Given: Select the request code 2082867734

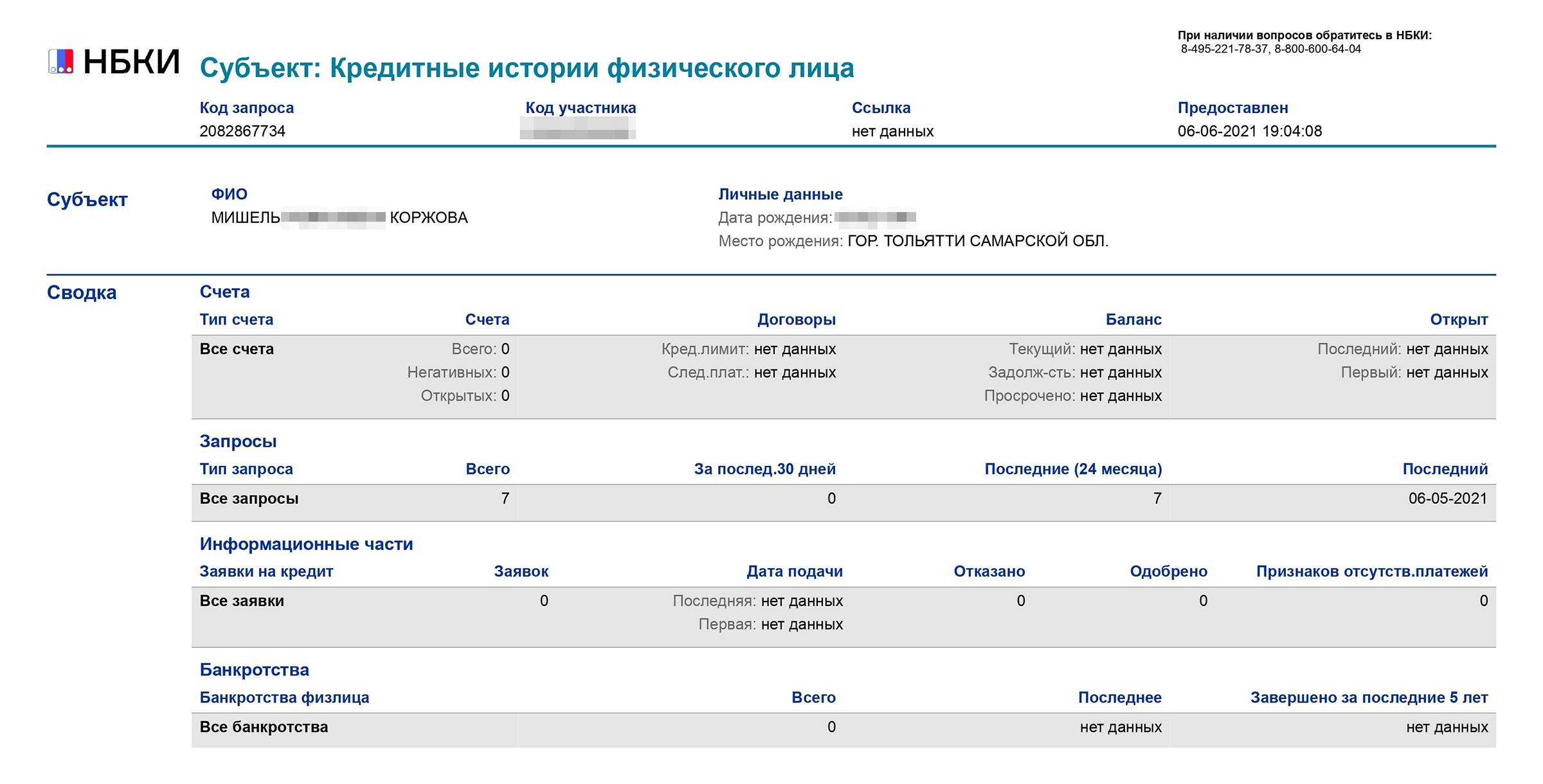Looking at the screenshot, I should [242, 131].
